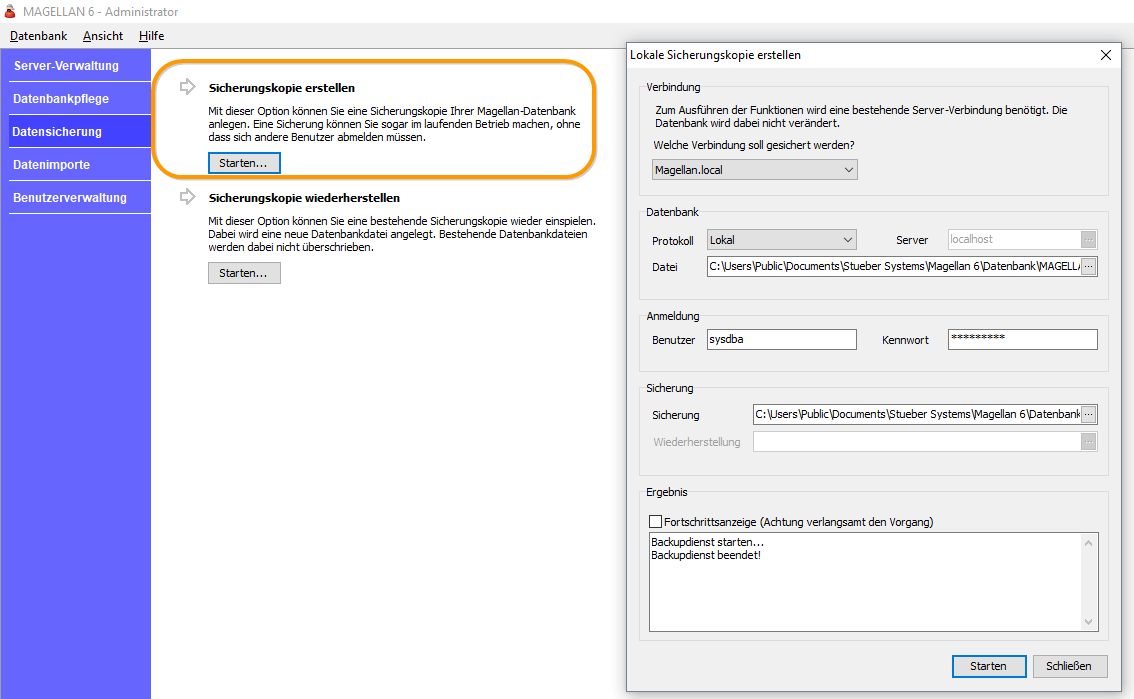Click Starten button in the backup dialog
1134x699 pixels.
(989, 666)
